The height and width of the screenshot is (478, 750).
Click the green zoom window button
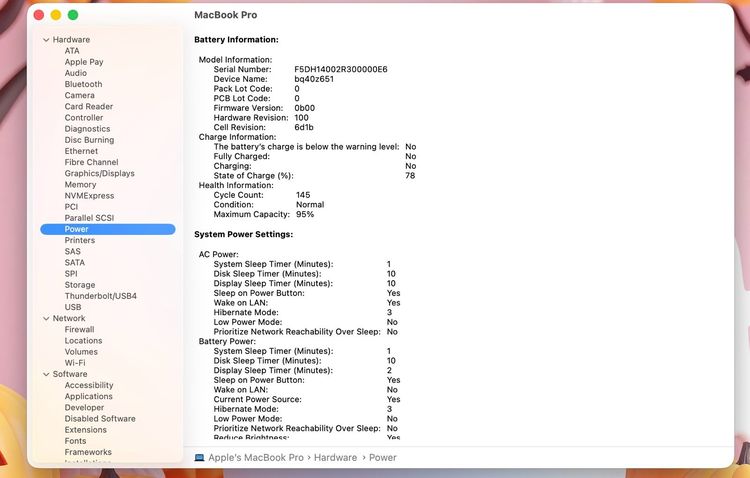coord(73,15)
